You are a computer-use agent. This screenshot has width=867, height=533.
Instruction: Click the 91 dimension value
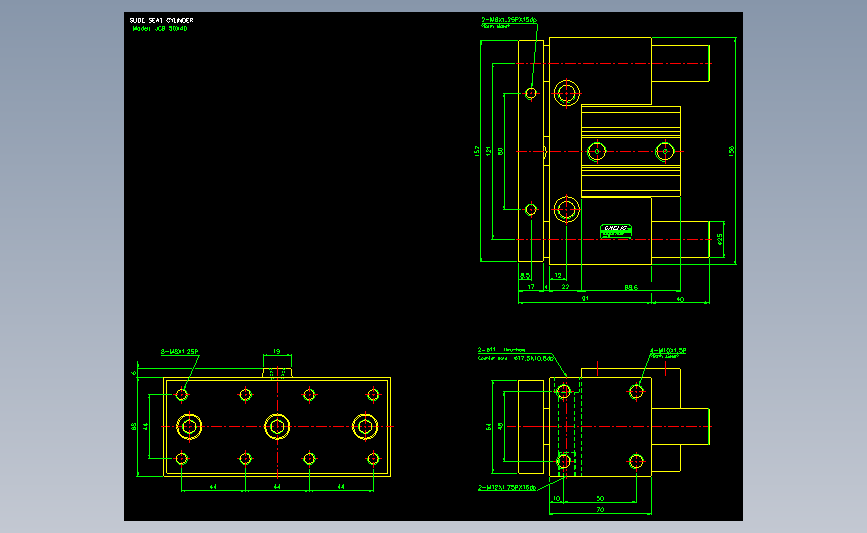(x=585, y=299)
